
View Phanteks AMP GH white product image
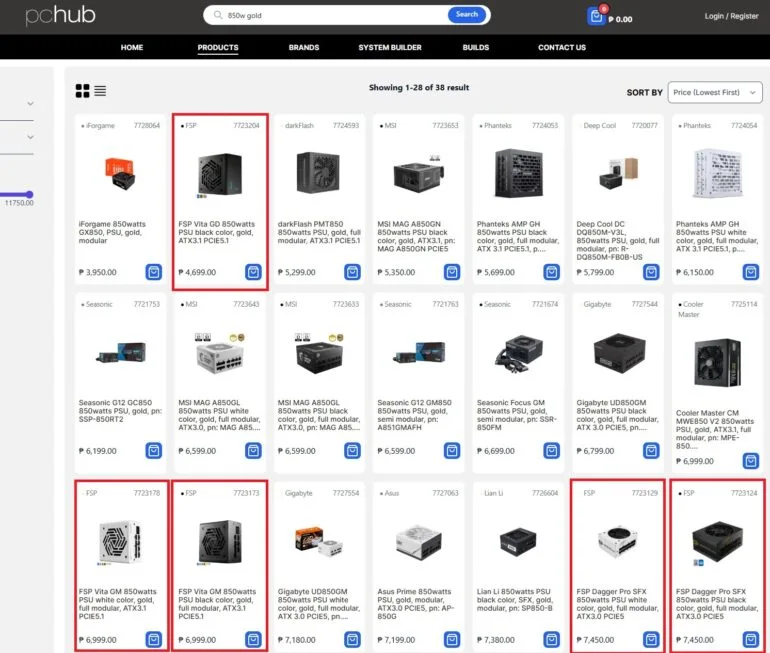pyautogui.click(x=717, y=173)
